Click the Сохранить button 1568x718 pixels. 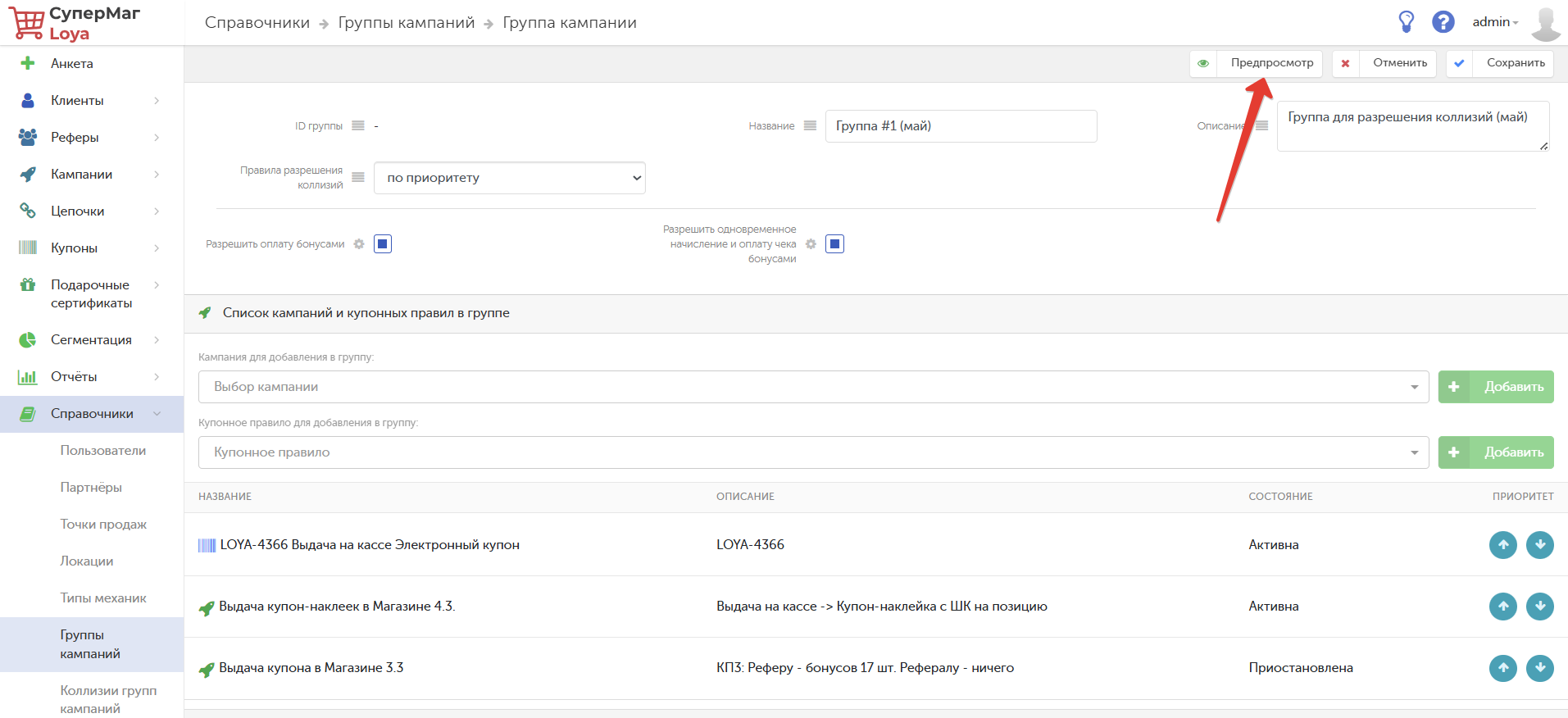pyautogui.click(x=1500, y=63)
